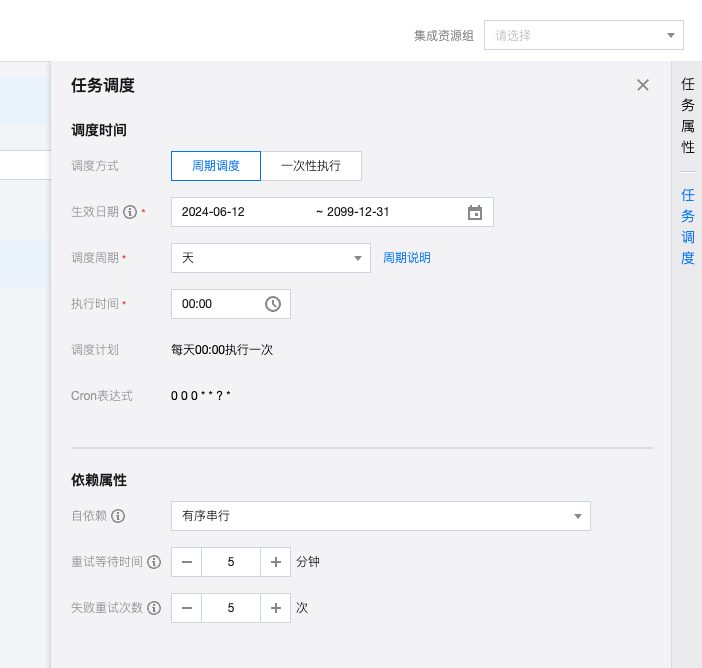Increase 失败重试次数 with plus button
This screenshot has height=668, width=702.
276,608
